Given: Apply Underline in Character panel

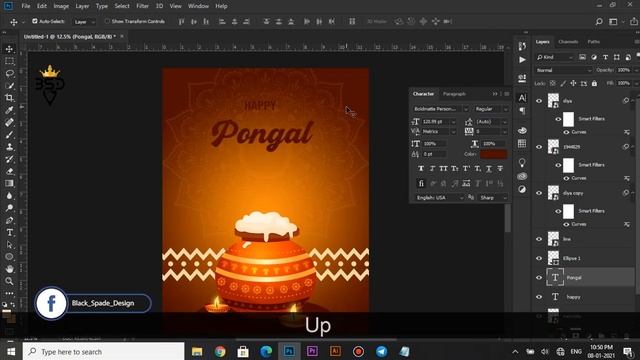Looking at the screenshot, I should tap(489, 168).
